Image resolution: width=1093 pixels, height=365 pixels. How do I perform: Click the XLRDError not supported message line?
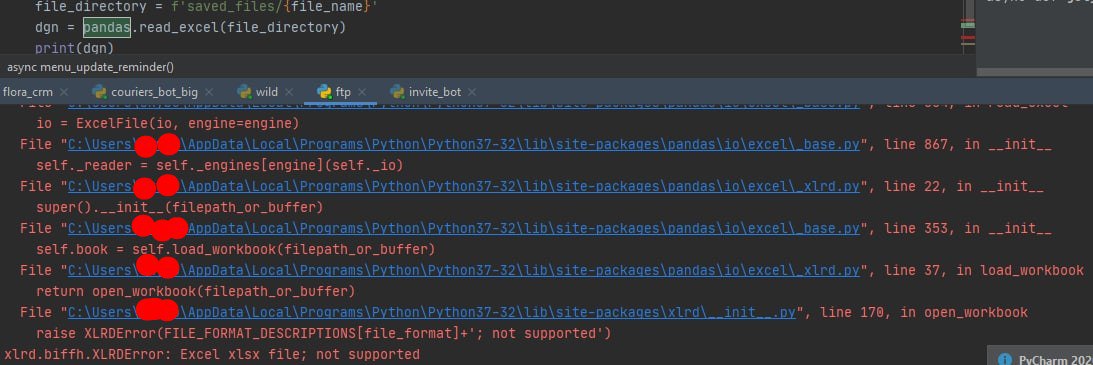coord(212,355)
